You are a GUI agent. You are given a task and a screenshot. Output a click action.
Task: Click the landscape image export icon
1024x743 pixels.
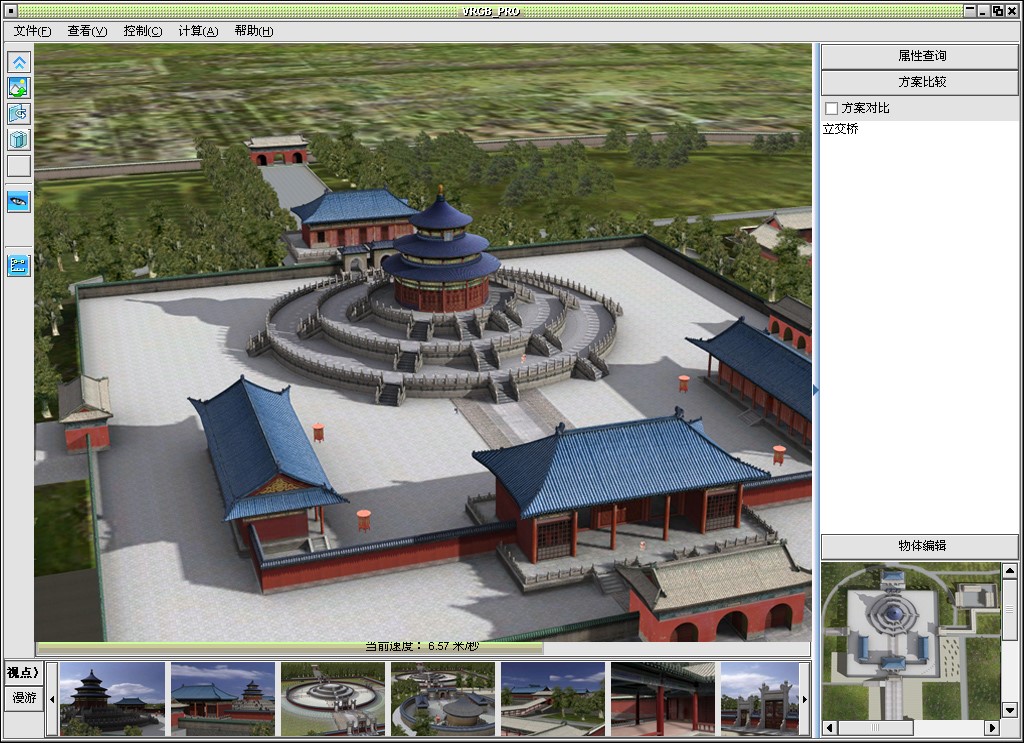tap(19, 87)
